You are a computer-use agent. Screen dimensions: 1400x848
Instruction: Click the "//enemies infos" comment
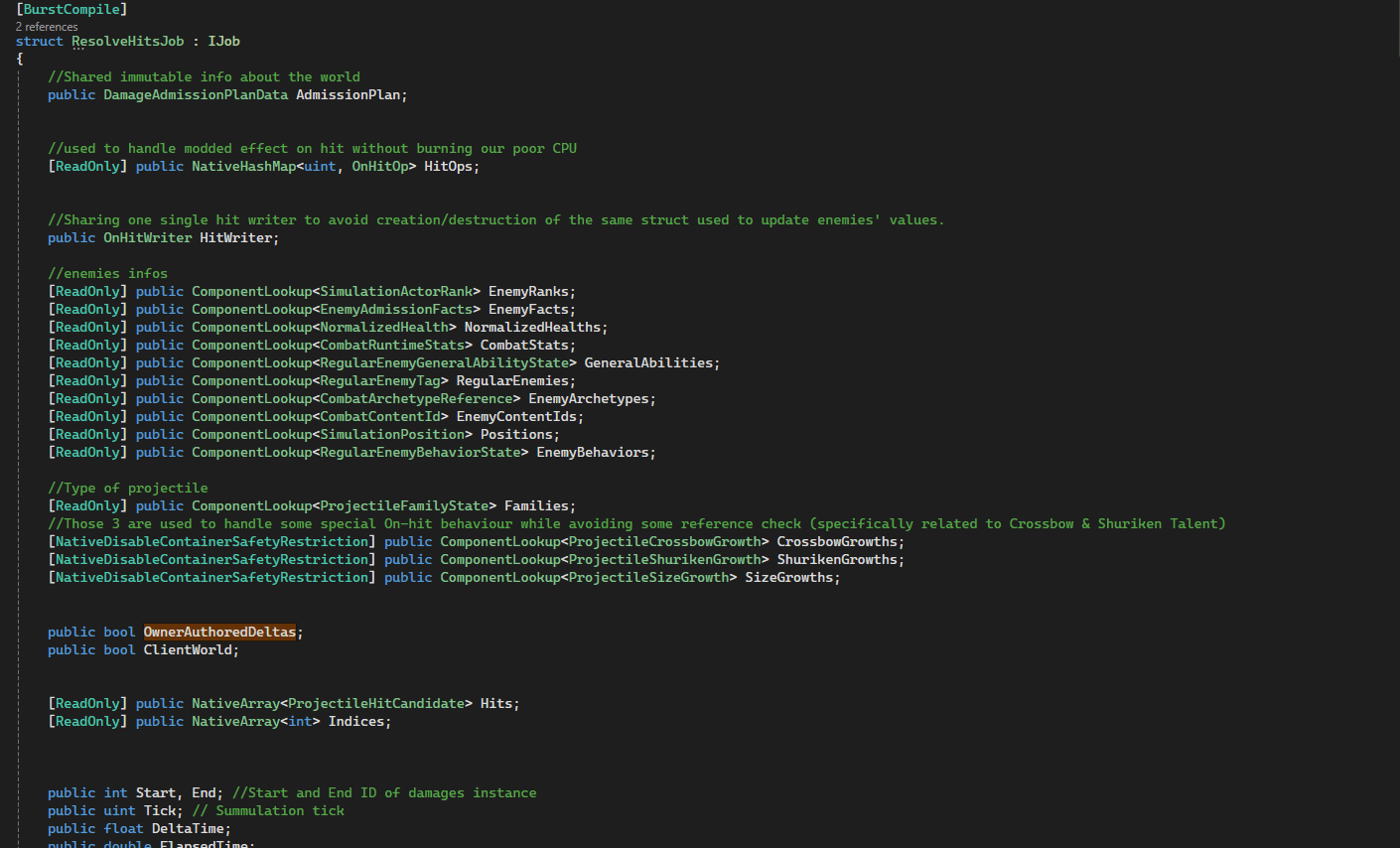pyautogui.click(x=108, y=273)
